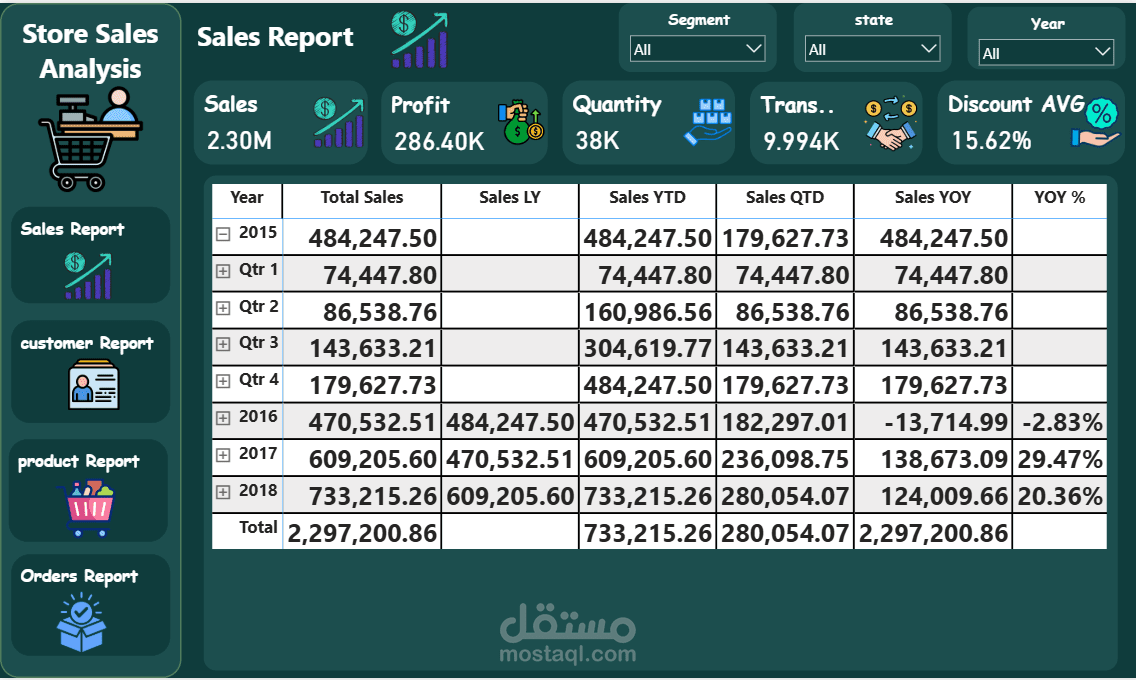Expand the 2016 year row
The height and width of the screenshot is (680, 1136).
pos(223,418)
